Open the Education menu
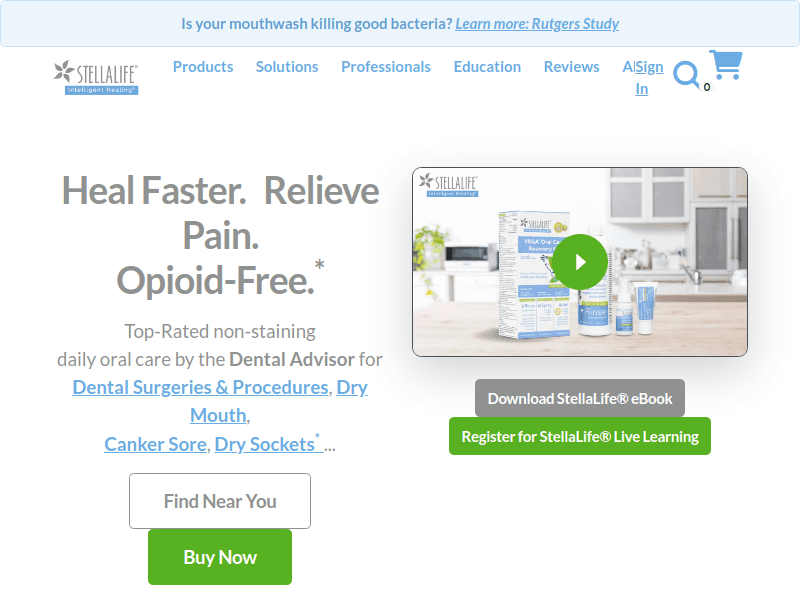 (487, 67)
